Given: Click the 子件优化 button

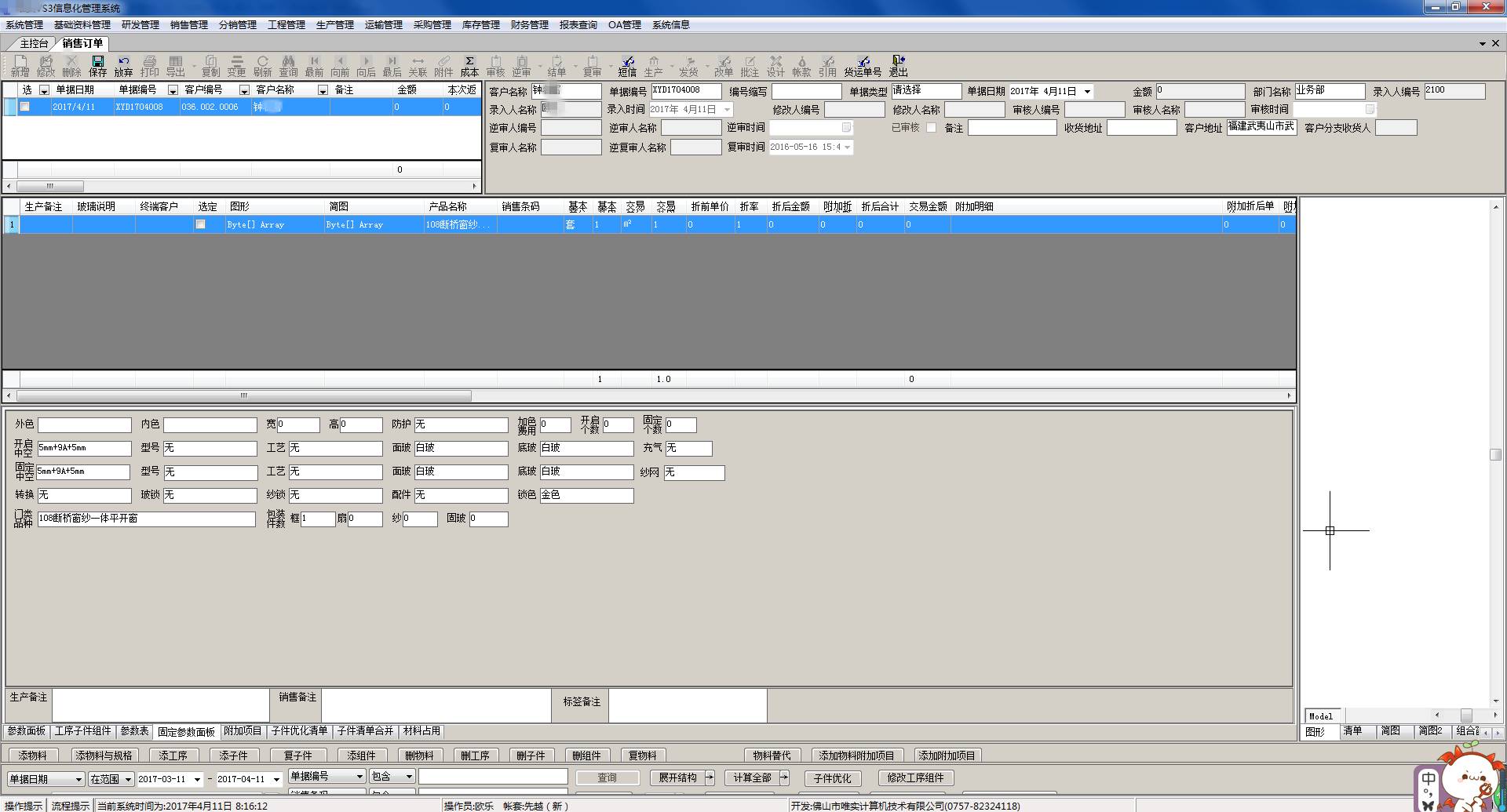Looking at the screenshot, I should click(832, 777).
